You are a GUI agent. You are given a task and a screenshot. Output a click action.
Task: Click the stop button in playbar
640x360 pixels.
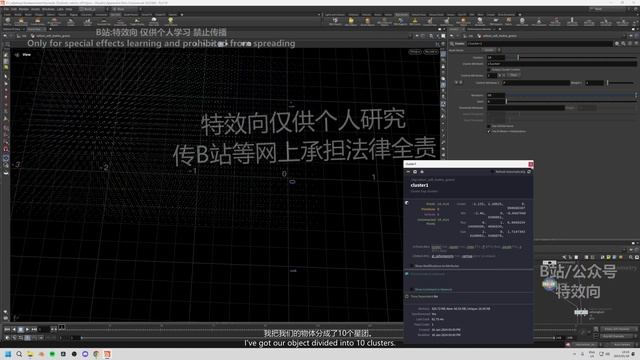tap(20, 329)
